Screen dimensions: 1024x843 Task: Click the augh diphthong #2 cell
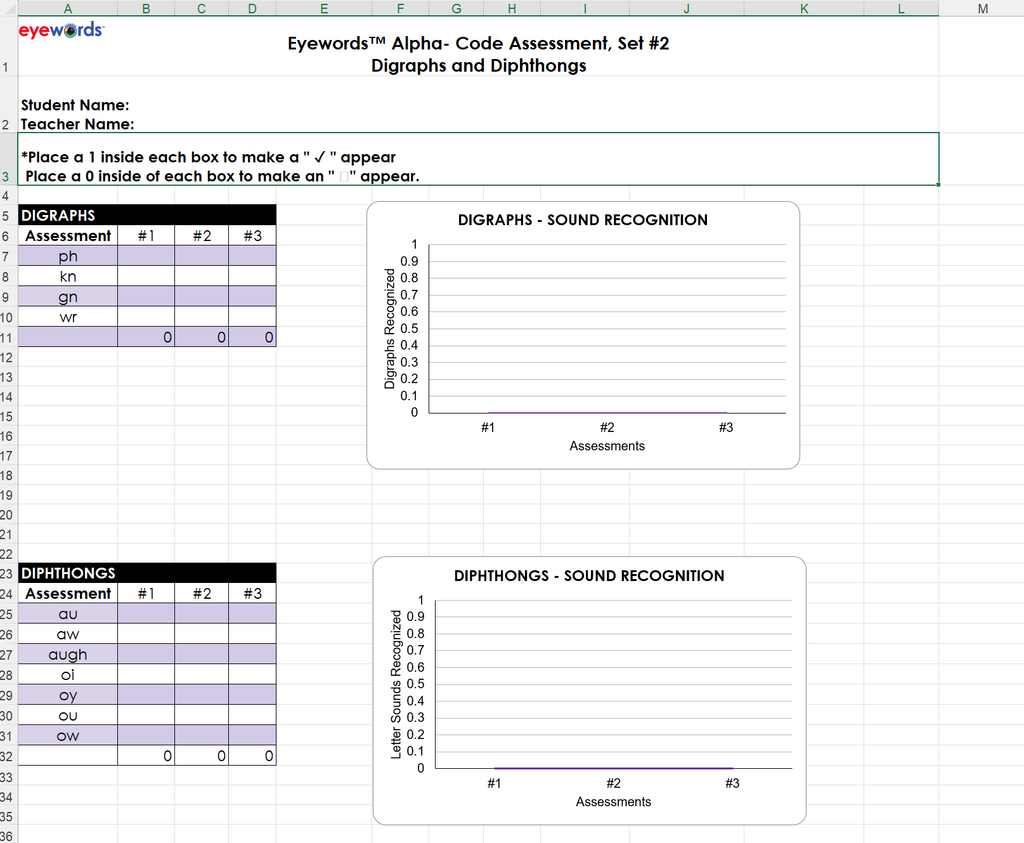tap(202, 654)
